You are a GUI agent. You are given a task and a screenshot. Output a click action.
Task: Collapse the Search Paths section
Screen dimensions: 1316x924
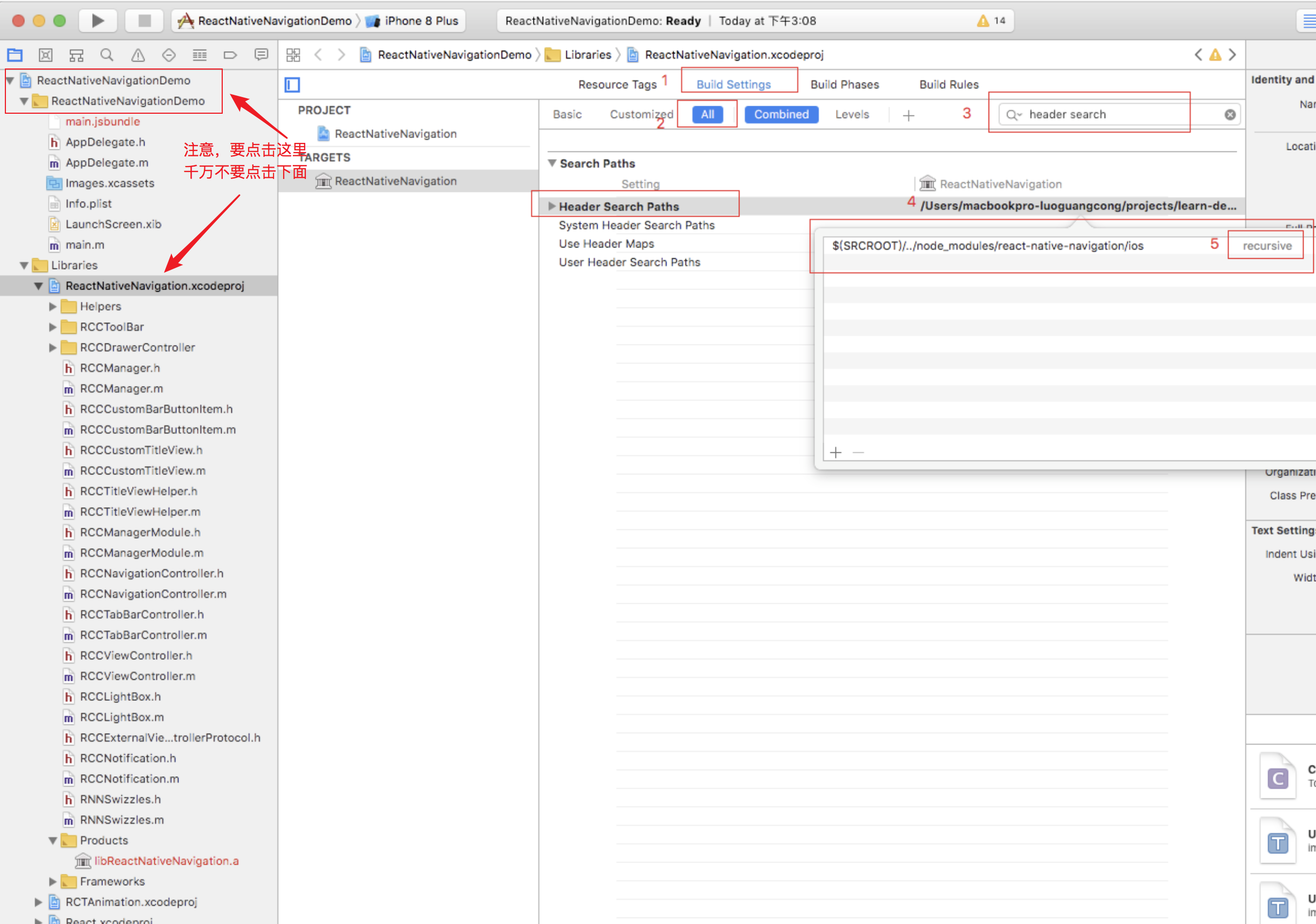(x=552, y=163)
